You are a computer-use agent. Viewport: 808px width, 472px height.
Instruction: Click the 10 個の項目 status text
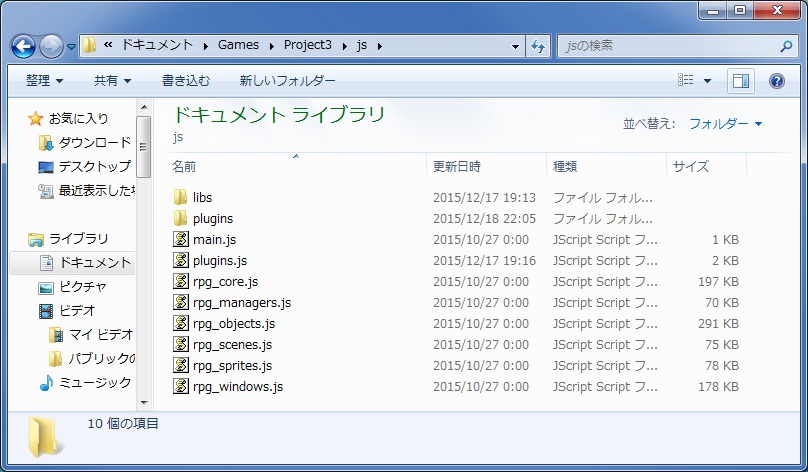click(123, 424)
